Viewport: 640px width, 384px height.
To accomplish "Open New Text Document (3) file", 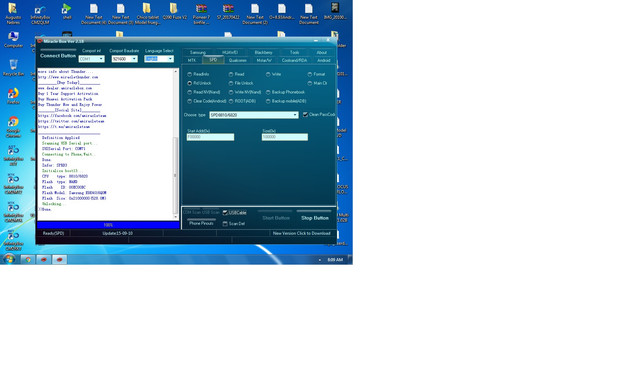I will [x=120, y=13].
